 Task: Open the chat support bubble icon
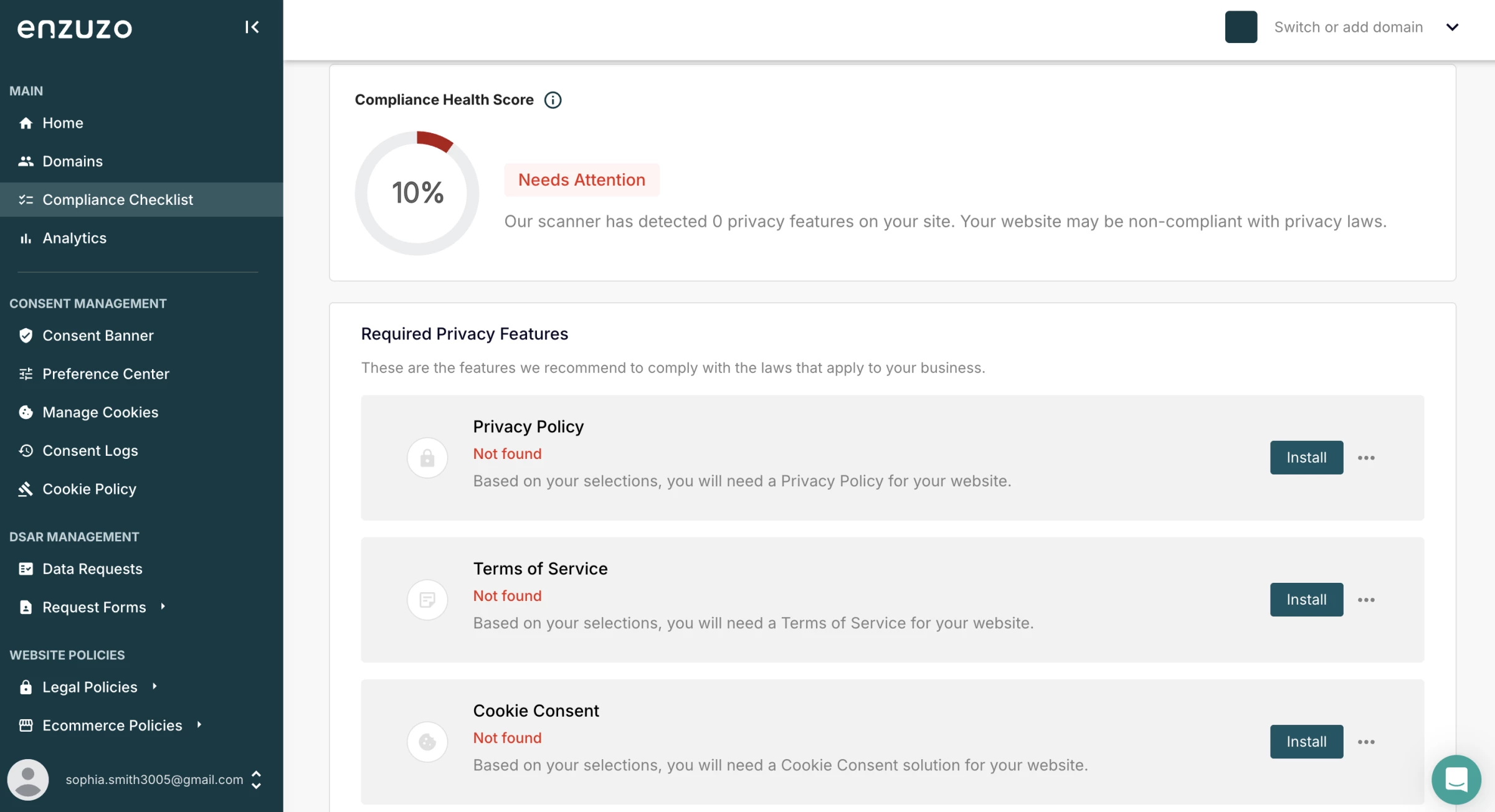click(1456, 779)
